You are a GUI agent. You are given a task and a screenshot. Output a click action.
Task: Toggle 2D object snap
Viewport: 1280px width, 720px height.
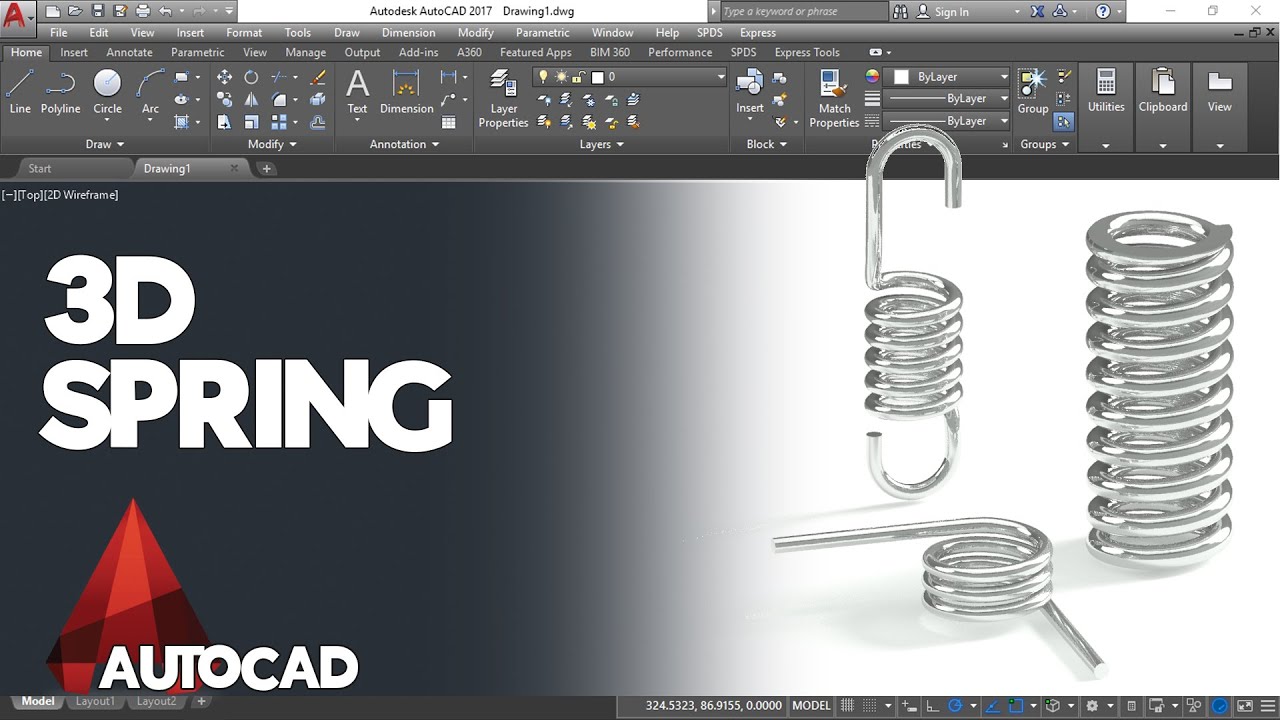[x=1015, y=705]
